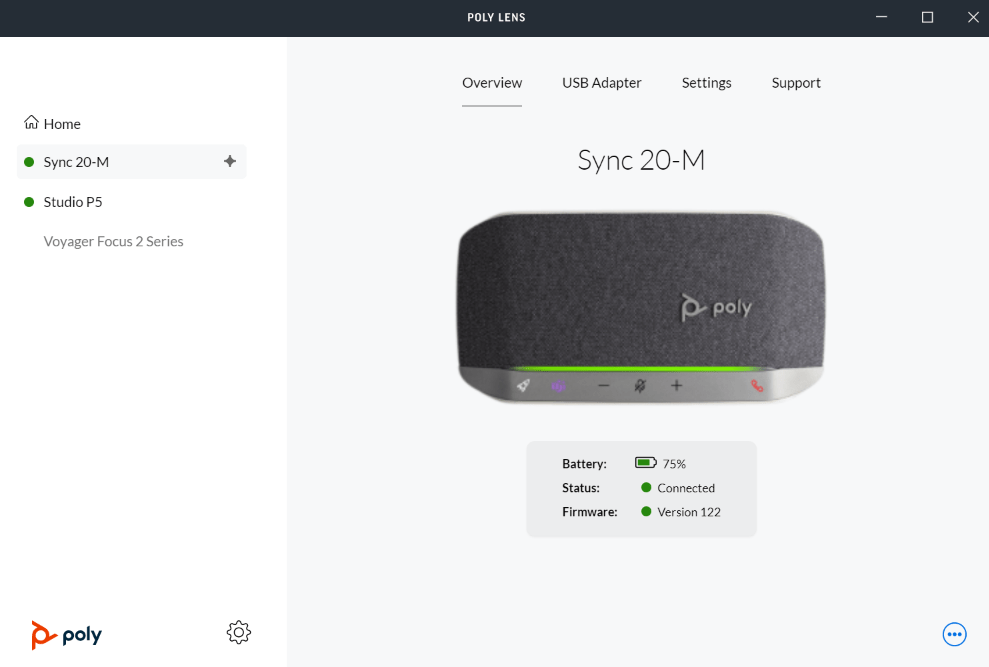Click the mute microphone button on the speaker
Image resolution: width=989 pixels, height=667 pixels.
[x=640, y=385]
